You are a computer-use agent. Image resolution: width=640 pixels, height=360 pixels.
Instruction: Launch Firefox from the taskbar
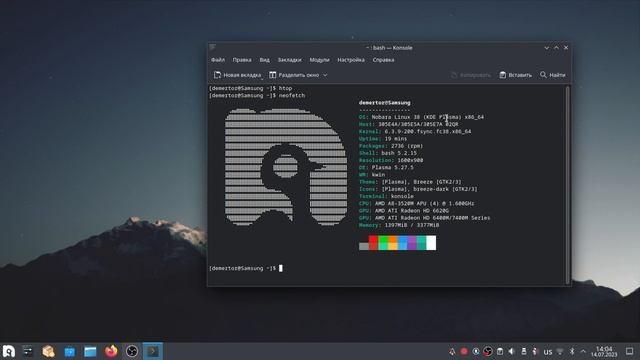[111, 351]
